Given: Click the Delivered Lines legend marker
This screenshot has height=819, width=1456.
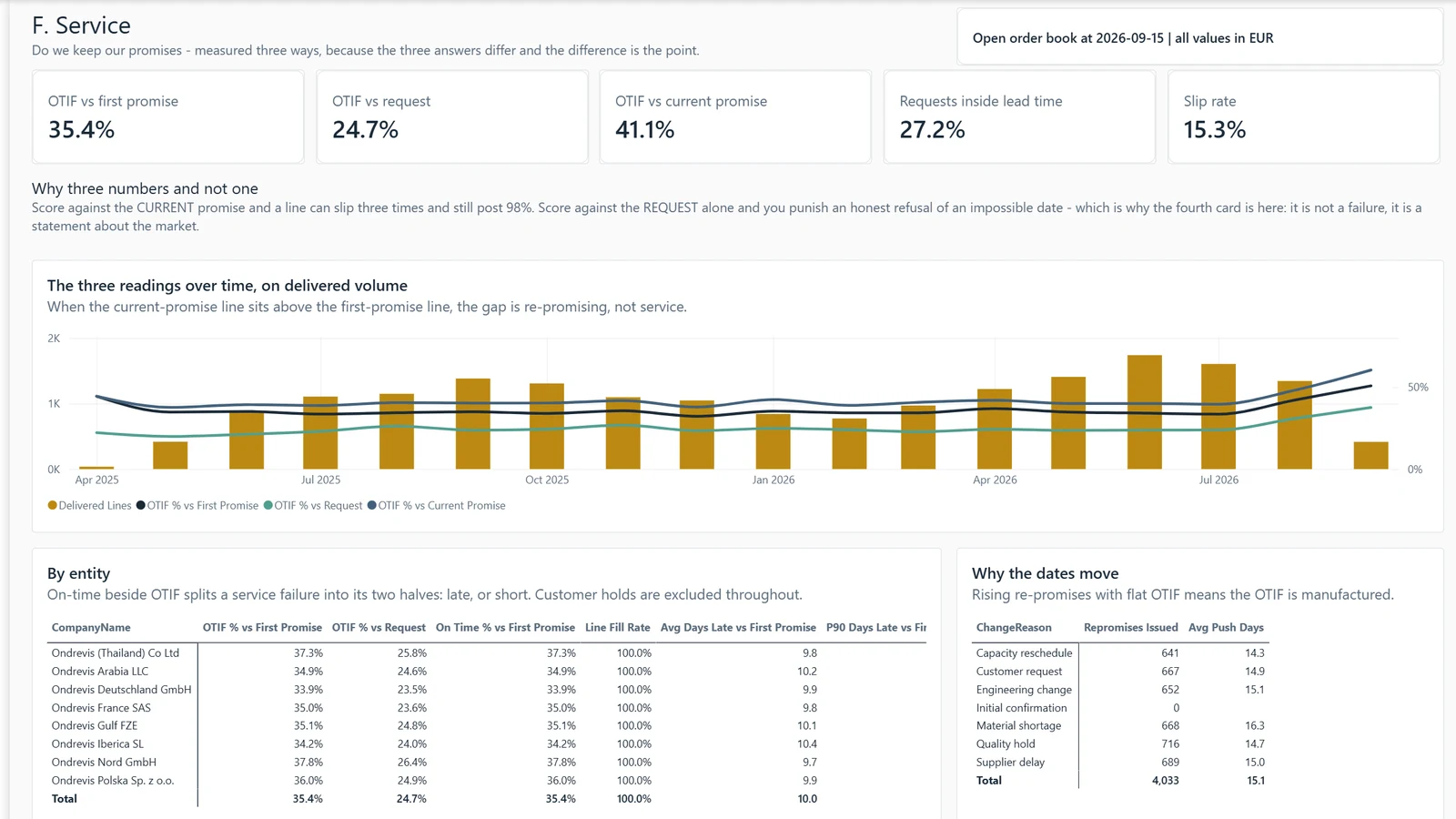Looking at the screenshot, I should [53, 505].
